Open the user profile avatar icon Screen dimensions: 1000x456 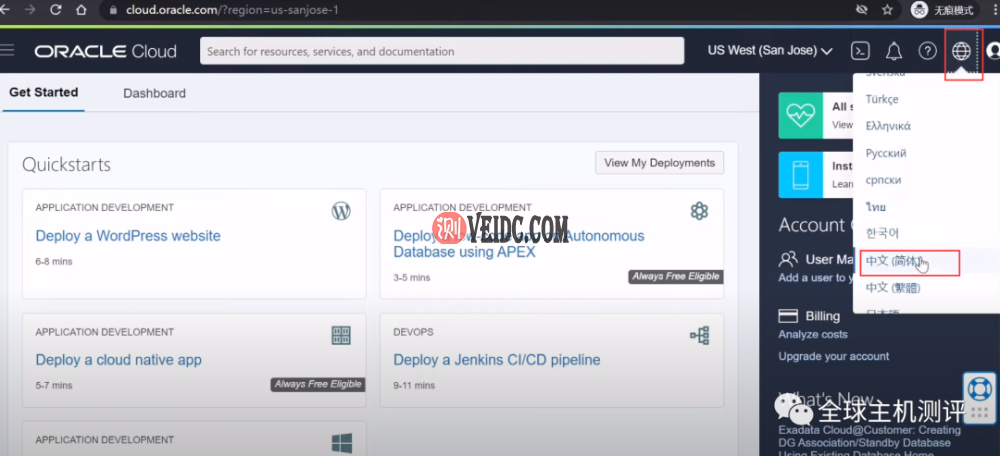point(992,51)
